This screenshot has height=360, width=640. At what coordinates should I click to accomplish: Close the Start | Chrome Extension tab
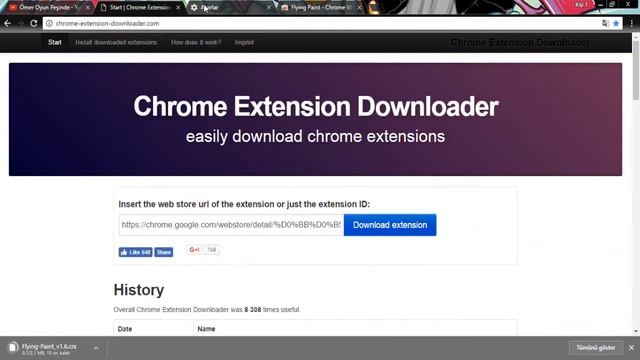click(178, 7)
